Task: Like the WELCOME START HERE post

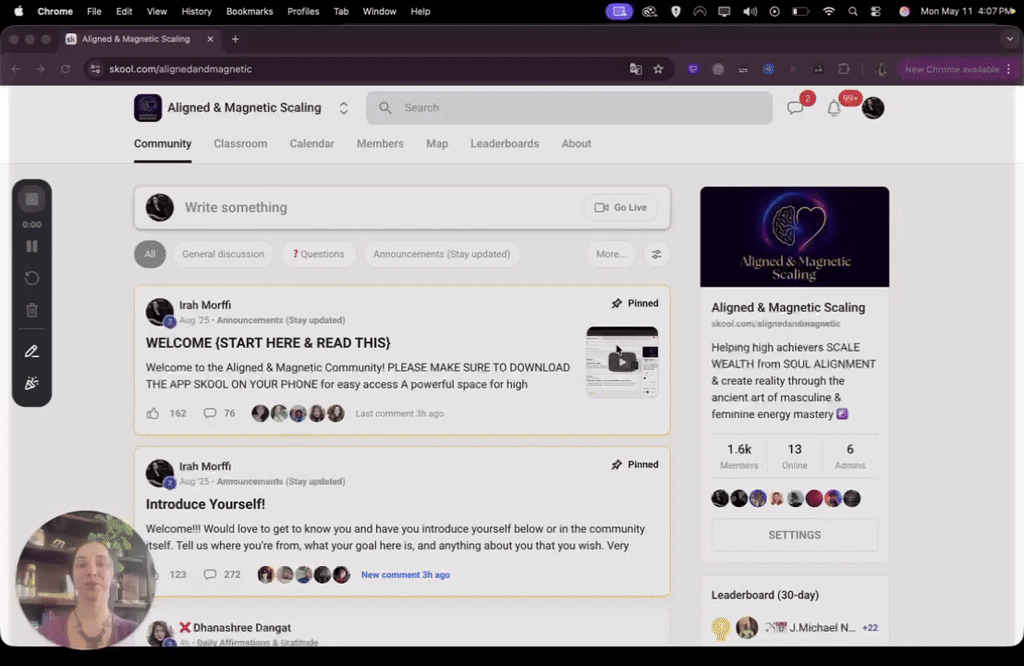Action: coord(153,413)
